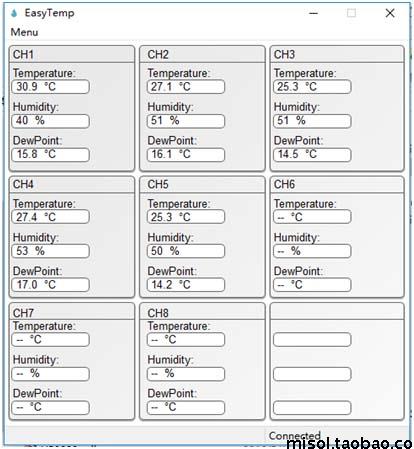Select the empty CH7 dew point field
Image resolution: width=414 pixels, height=449 pixels.
(51, 407)
